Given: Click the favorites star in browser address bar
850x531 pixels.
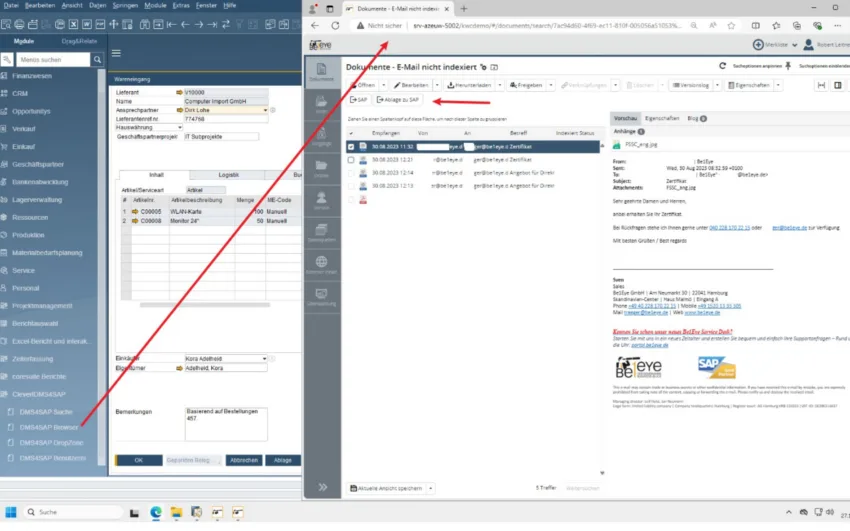Looking at the screenshot, I should coord(731,25).
